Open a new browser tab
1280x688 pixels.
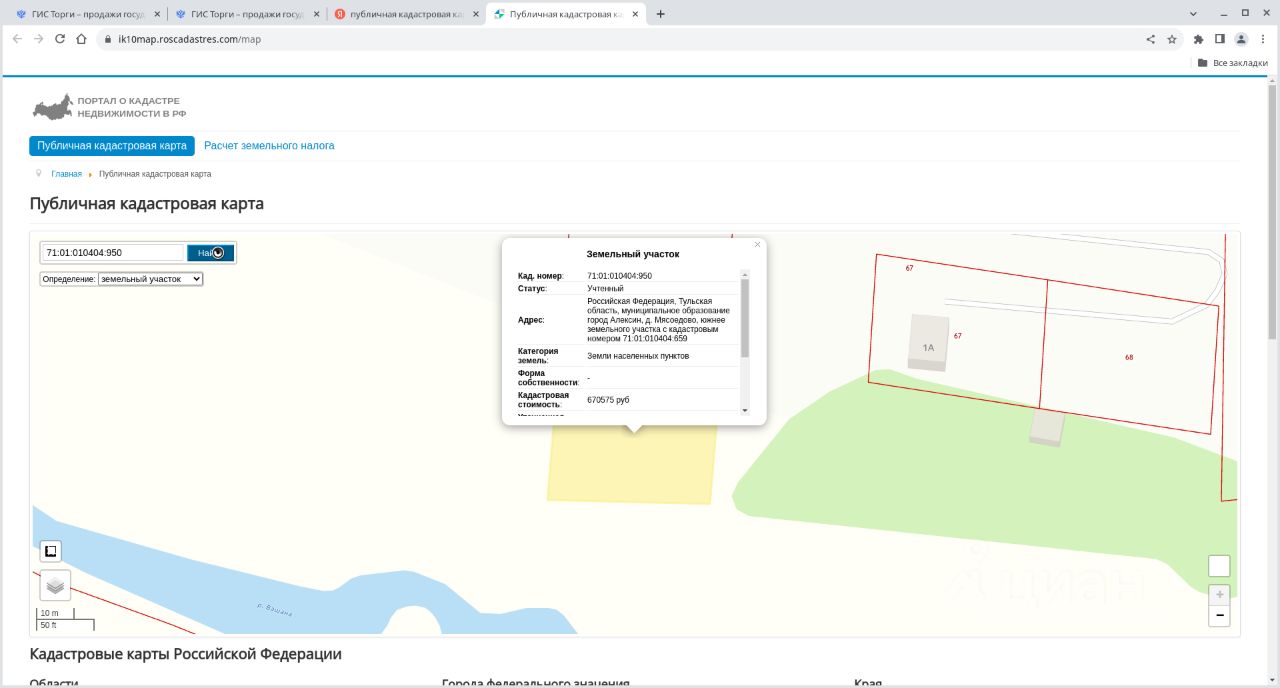(661, 14)
